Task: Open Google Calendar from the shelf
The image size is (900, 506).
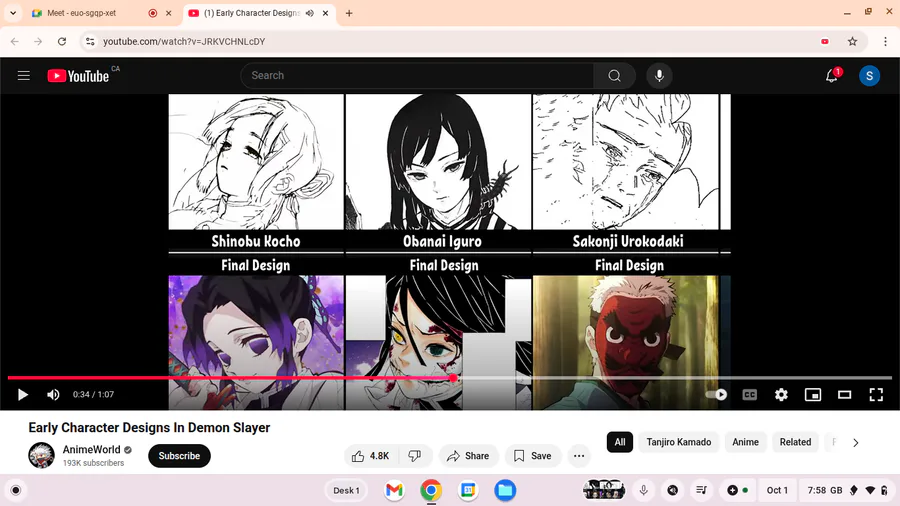Action: (468, 491)
